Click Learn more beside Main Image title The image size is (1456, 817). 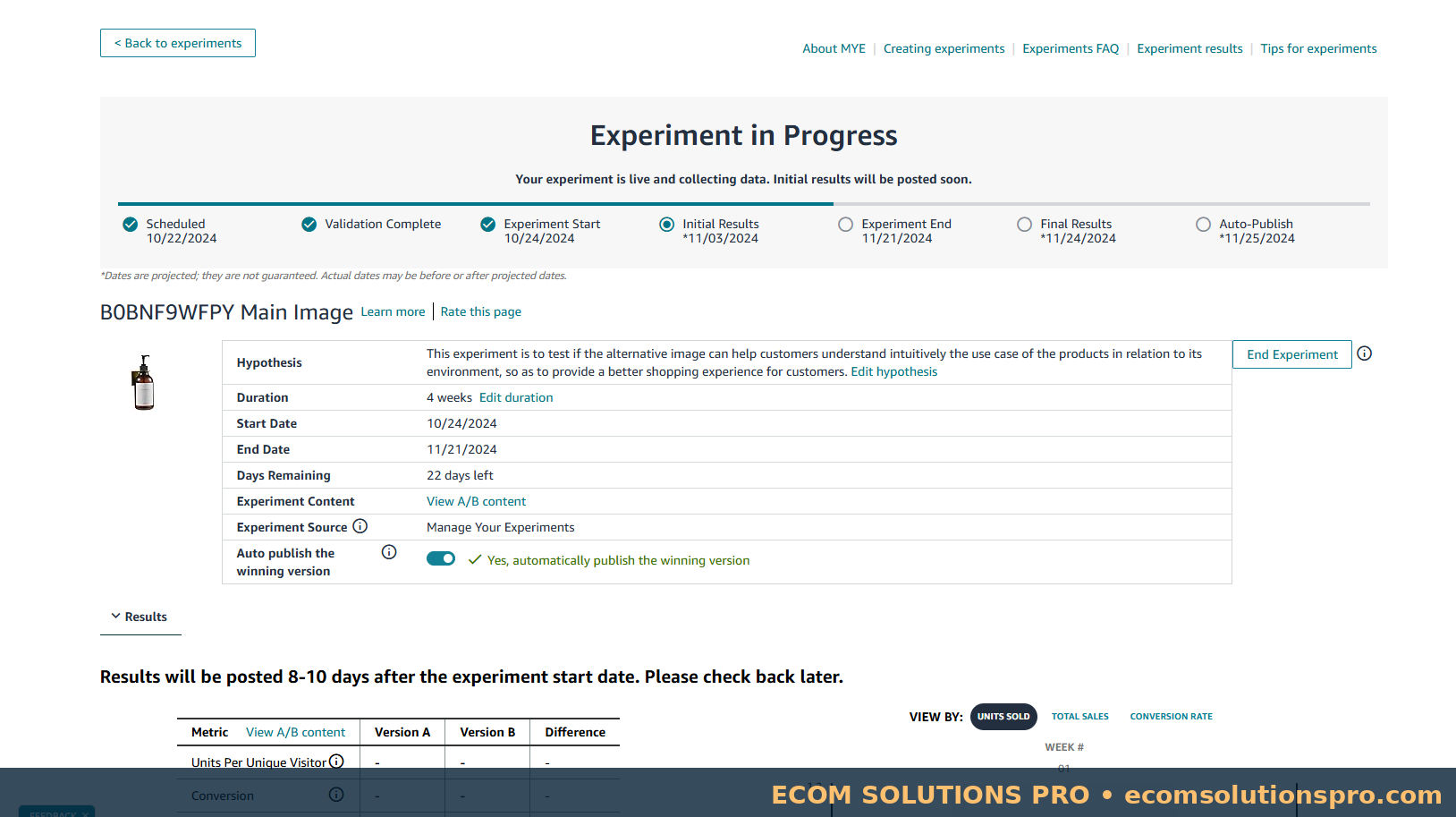click(x=394, y=312)
